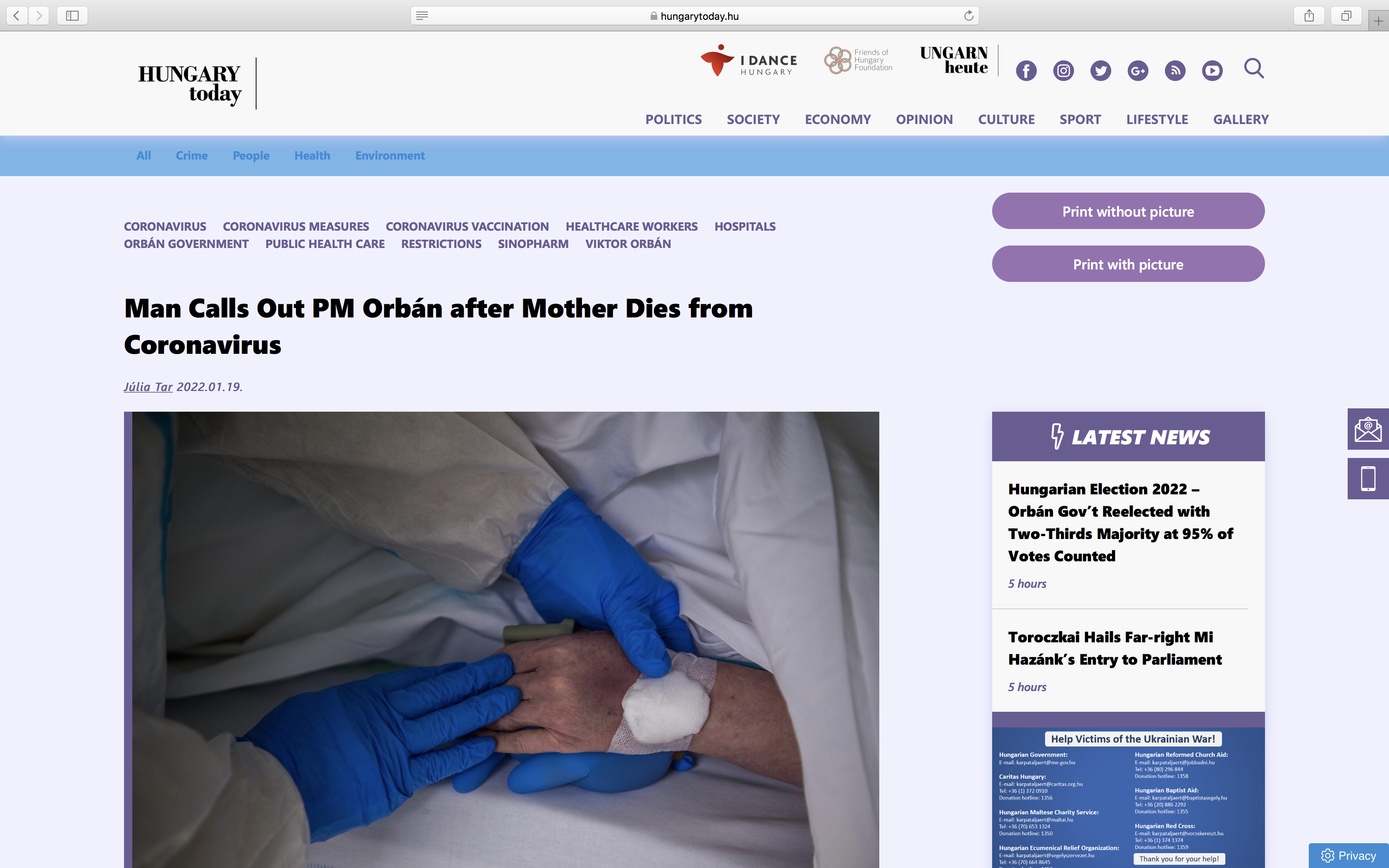This screenshot has width=1389, height=868.
Task: Click the Safari share button
Action: [x=1309, y=16]
